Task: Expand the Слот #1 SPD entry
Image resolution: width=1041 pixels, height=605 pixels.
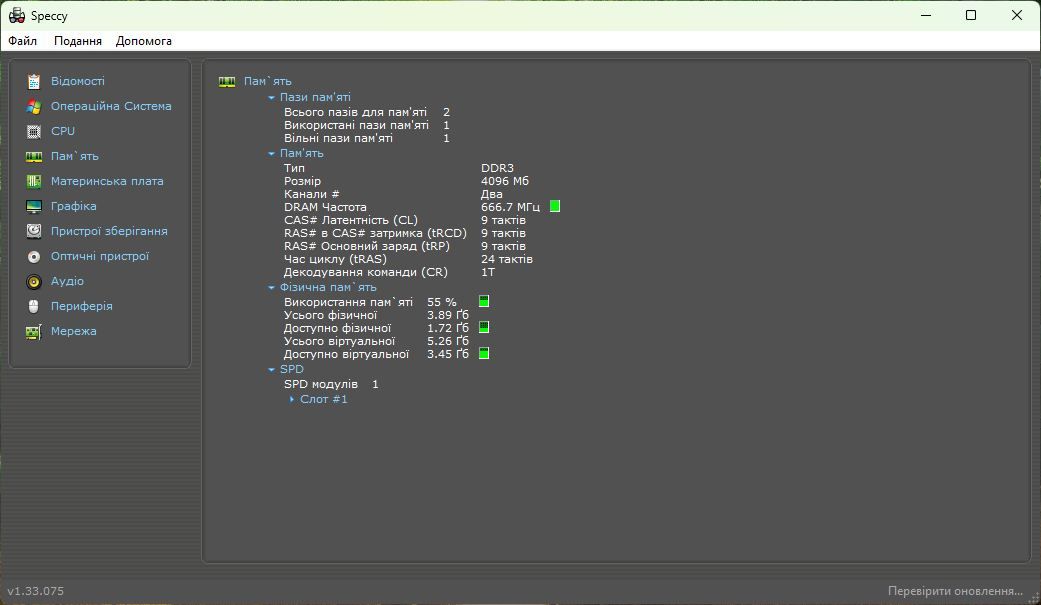Action: point(291,399)
